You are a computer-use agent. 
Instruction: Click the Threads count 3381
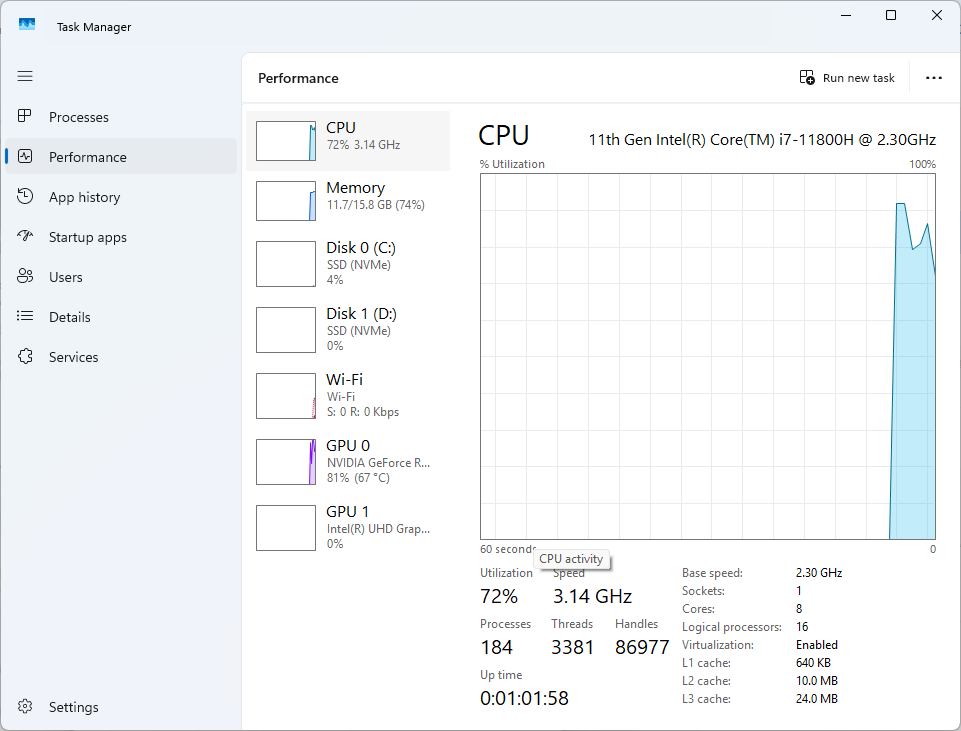point(572,647)
